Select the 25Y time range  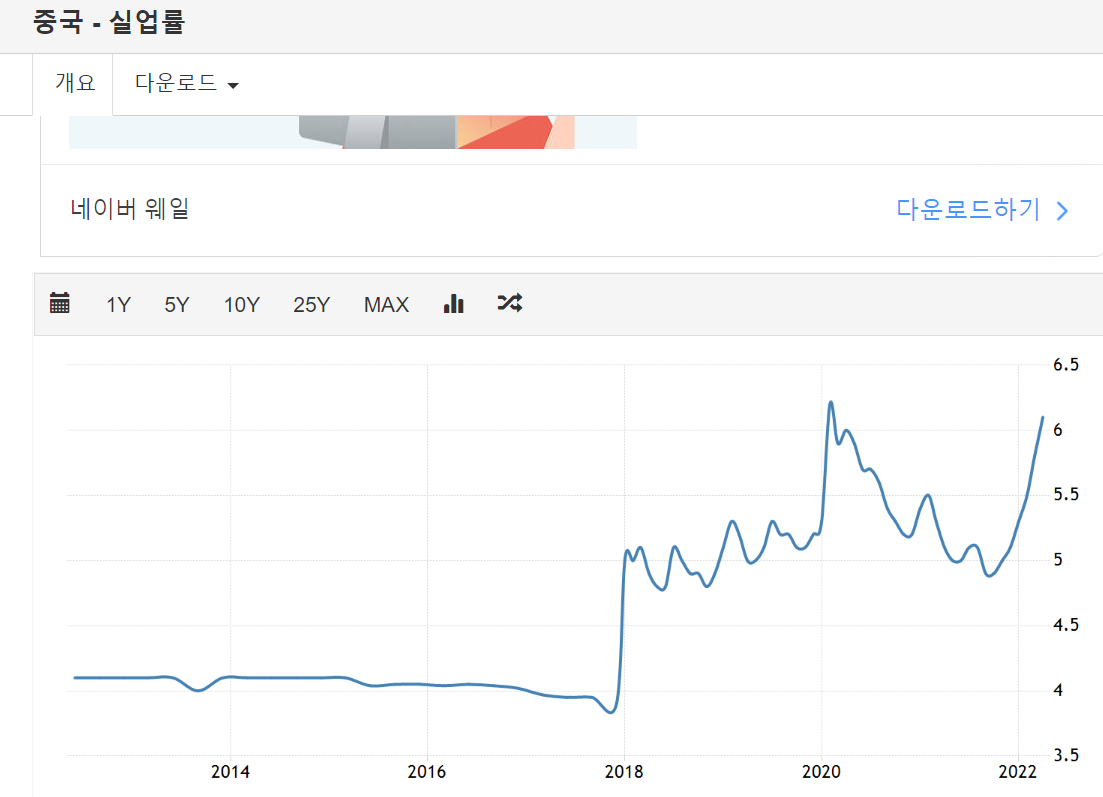[312, 305]
